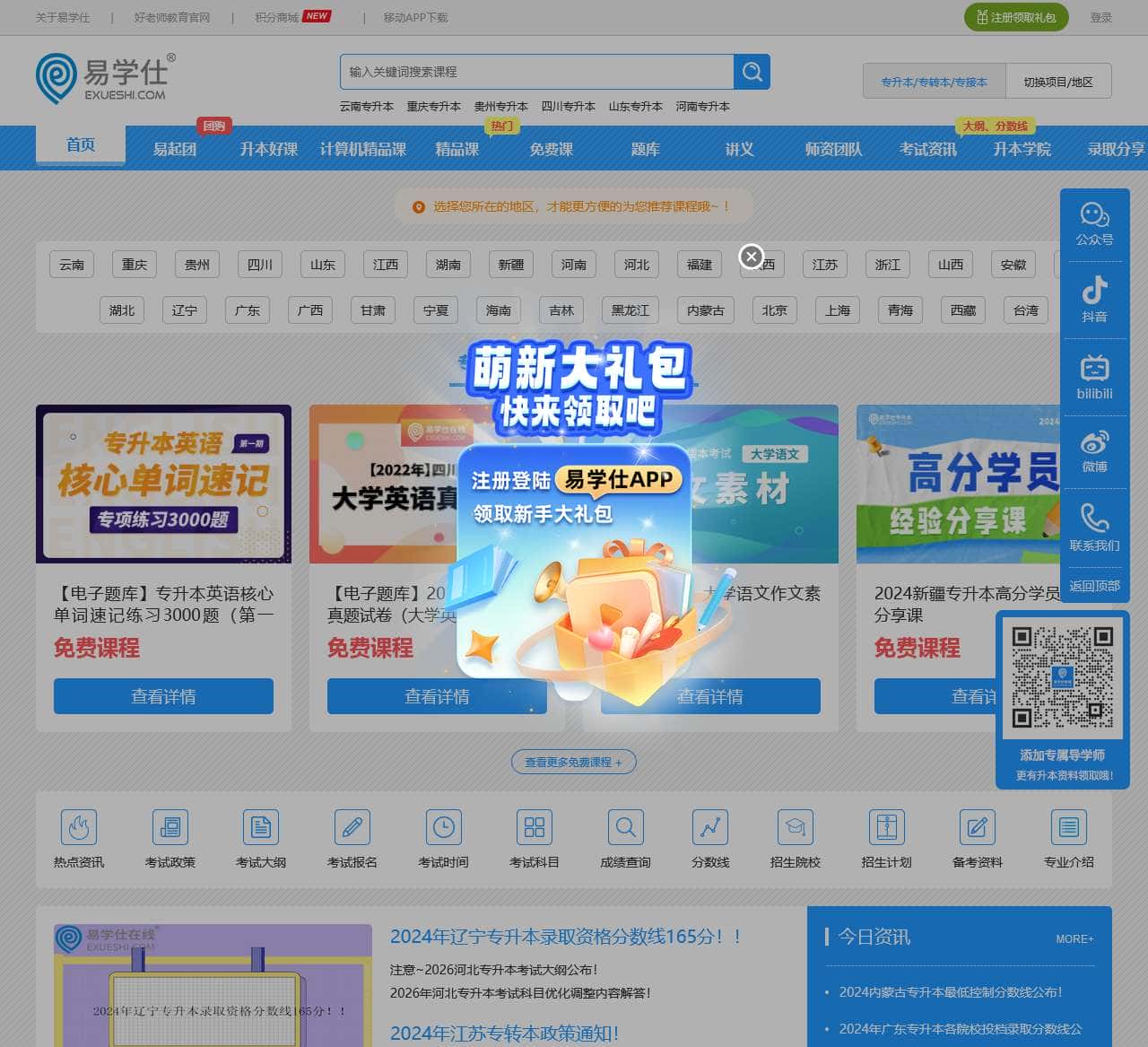Open the 计算机精品课 navigation tab
The image size is (1148, 1047).
pos(363,149)
